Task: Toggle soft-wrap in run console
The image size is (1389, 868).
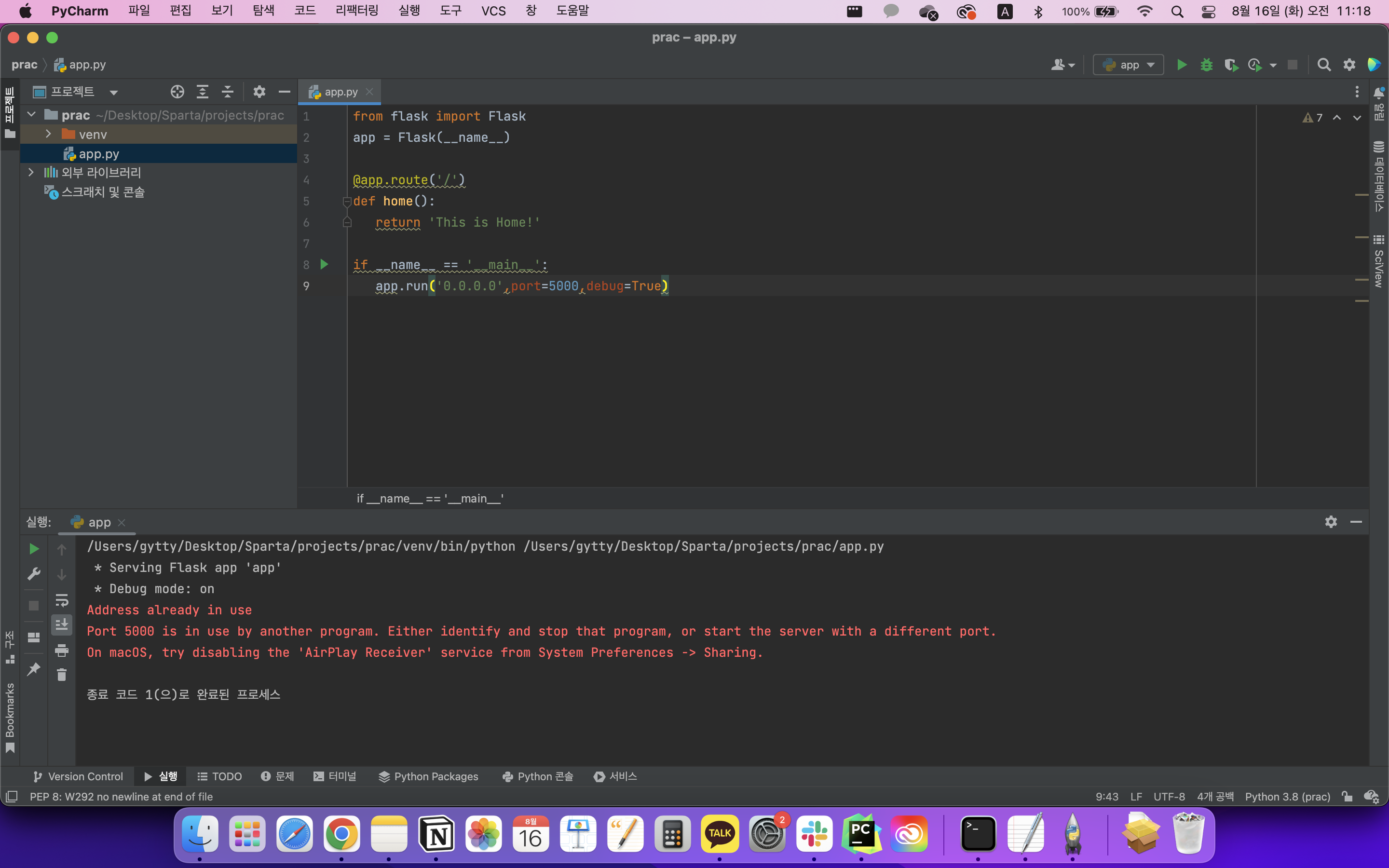Action: pyautogui.click(x=61, y=600)
